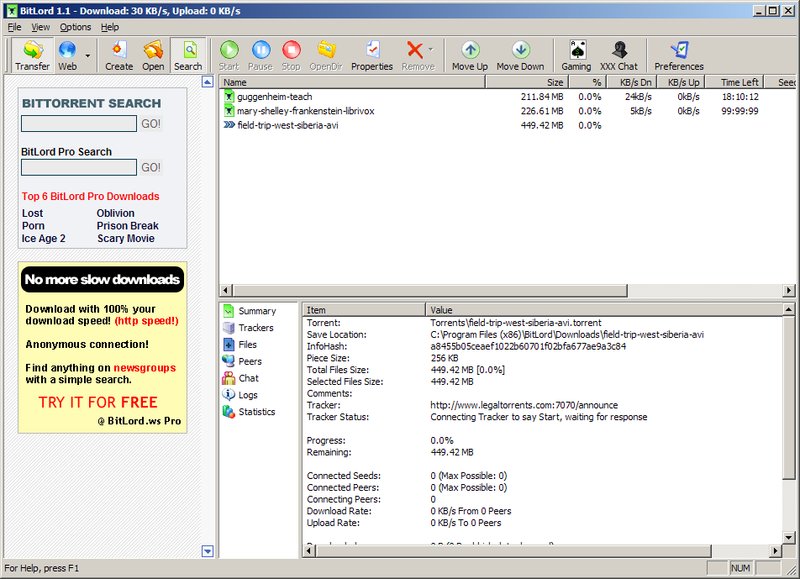Viewport: 800px width, 579px height.
Task: Switch to the Peers tab
Action: click(242, 361)
